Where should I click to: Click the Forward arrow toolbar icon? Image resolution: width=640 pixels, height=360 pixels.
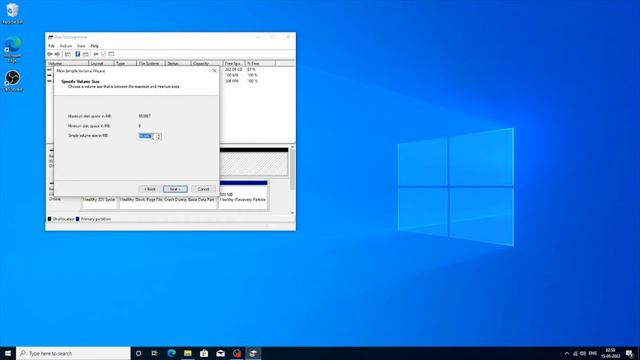click(57, 54)
